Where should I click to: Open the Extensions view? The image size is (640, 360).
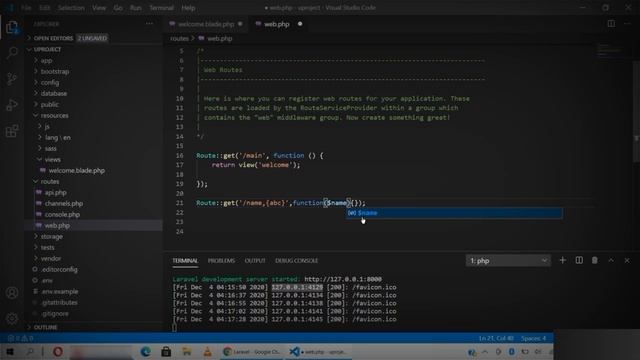pos(12,131)
